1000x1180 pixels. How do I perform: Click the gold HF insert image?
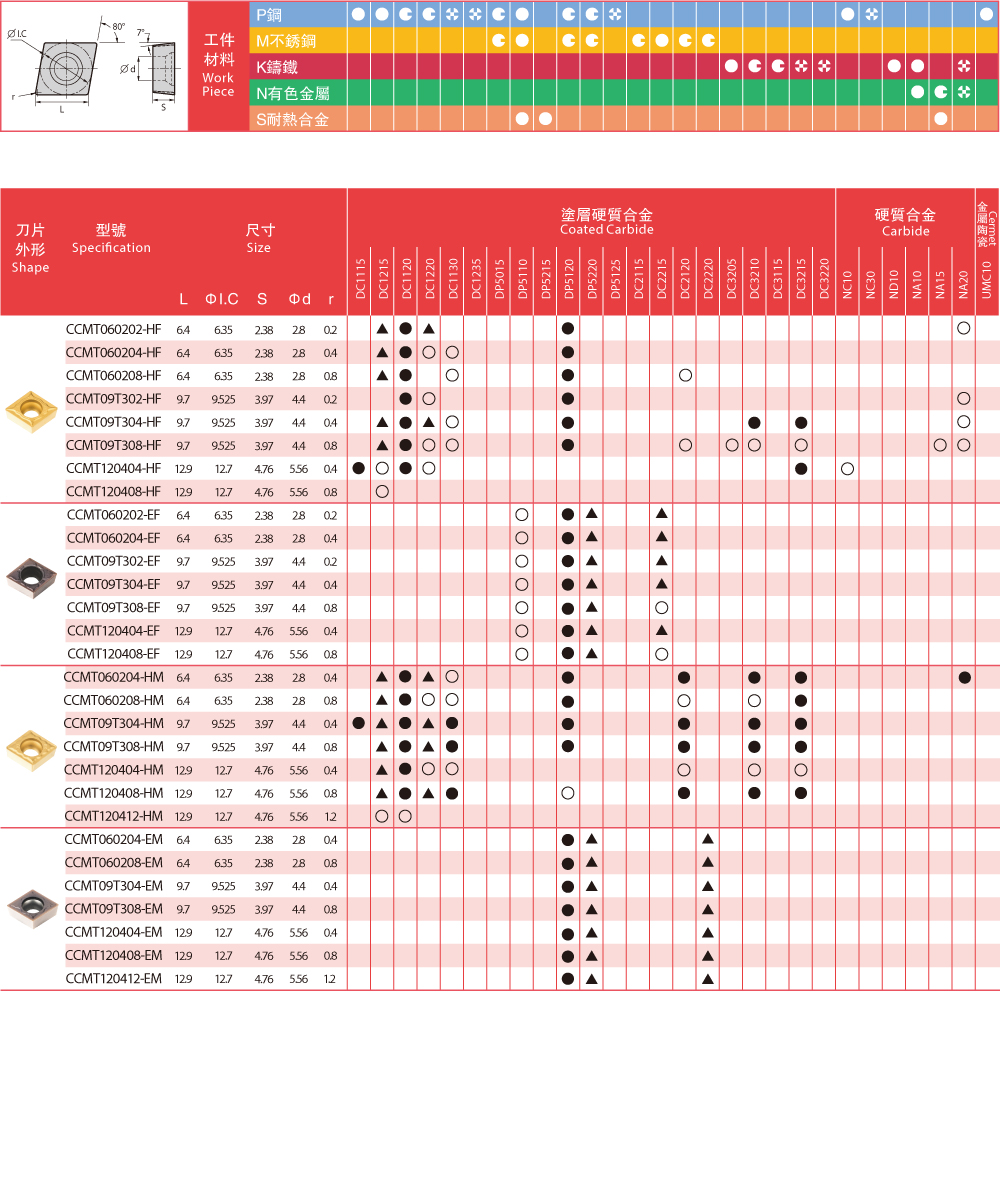coord(31,410)
